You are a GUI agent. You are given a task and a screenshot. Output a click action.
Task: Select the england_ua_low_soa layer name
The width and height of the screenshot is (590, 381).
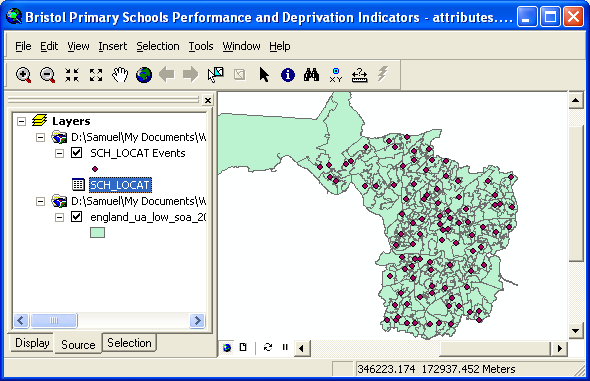point(148,217)
